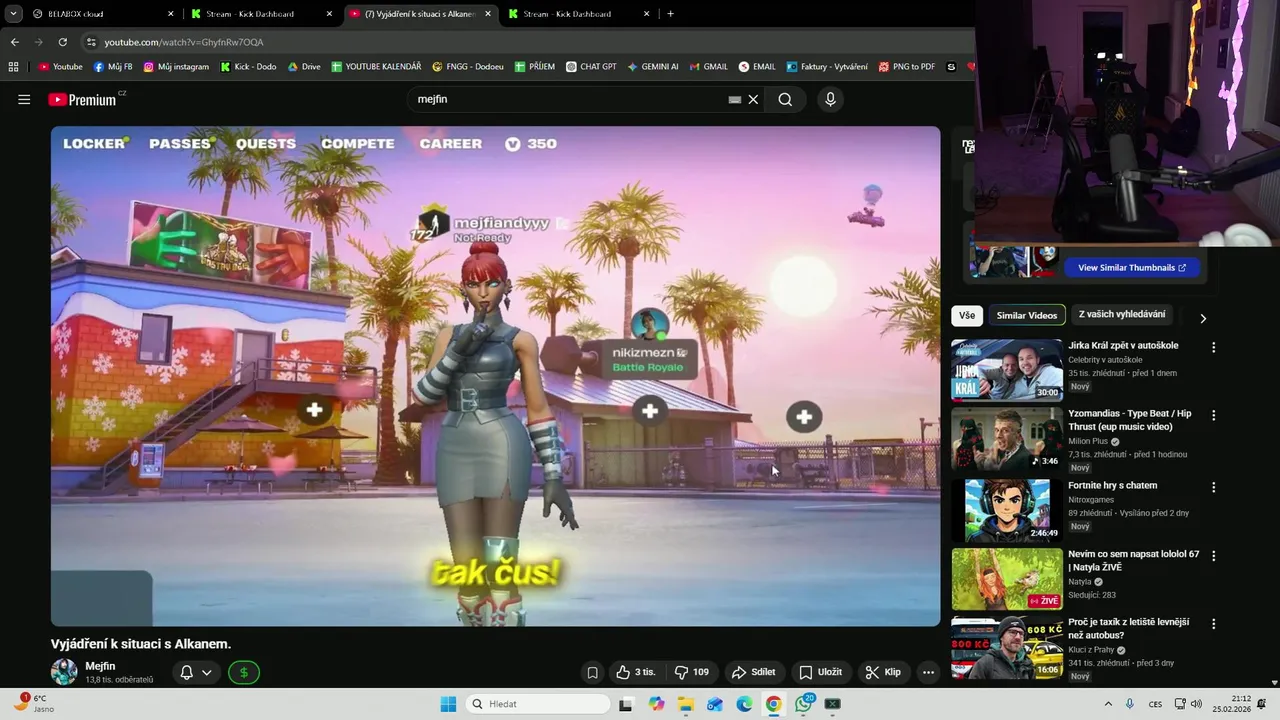This screenshot has width=1280, height=720.
Task: Open Fortnite hry s chatem thumbnail
Action: (x=1007, y=510)
